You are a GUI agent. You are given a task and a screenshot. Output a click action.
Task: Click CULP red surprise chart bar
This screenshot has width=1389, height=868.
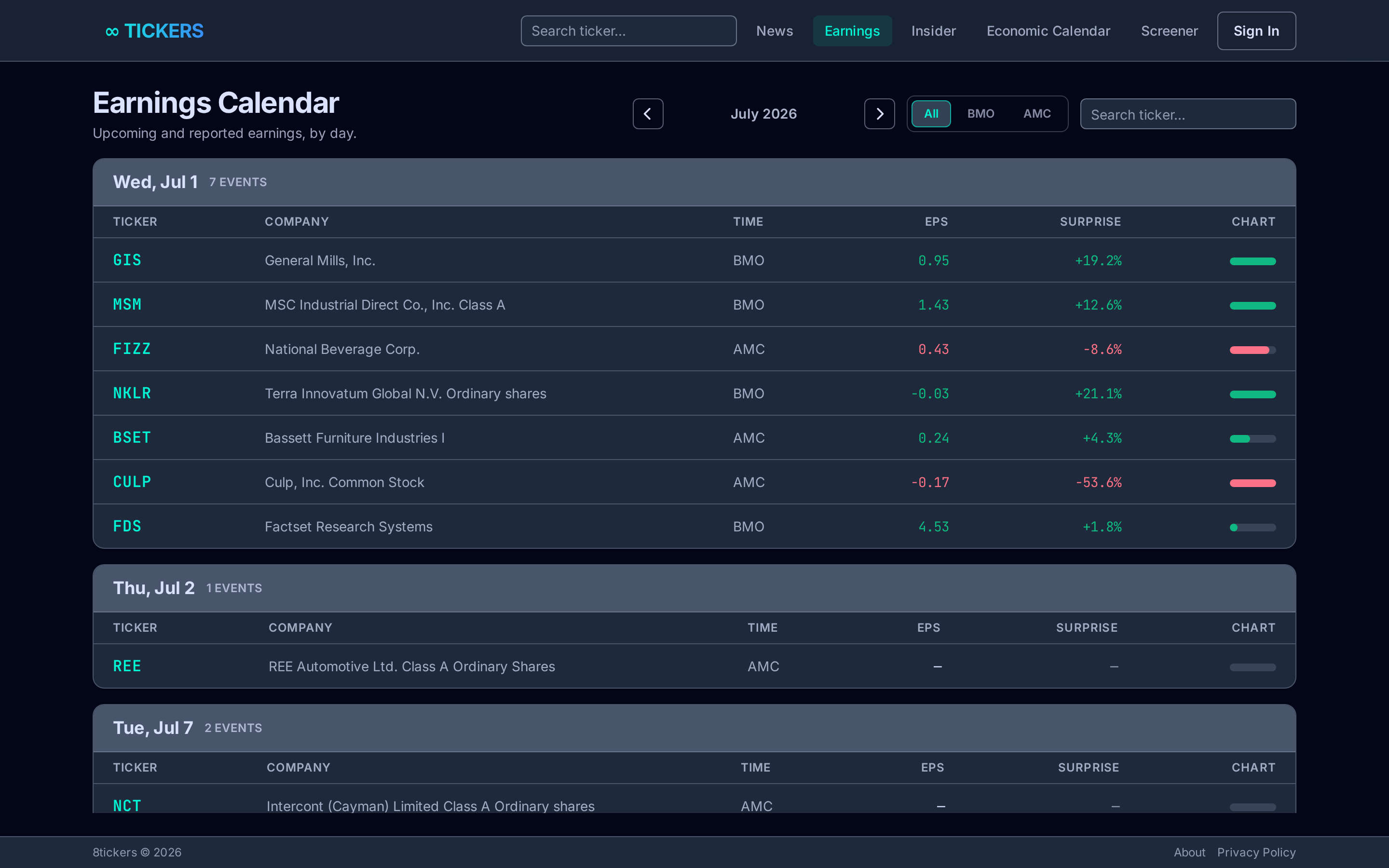[1253, 483]
